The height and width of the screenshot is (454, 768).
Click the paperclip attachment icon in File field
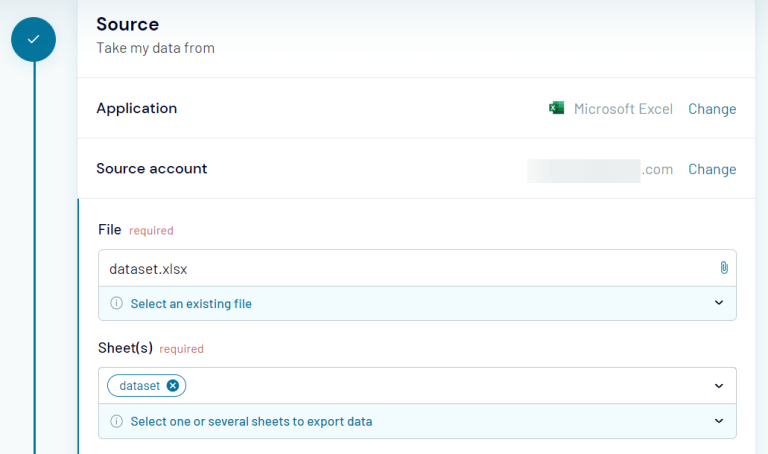[723, 268]
